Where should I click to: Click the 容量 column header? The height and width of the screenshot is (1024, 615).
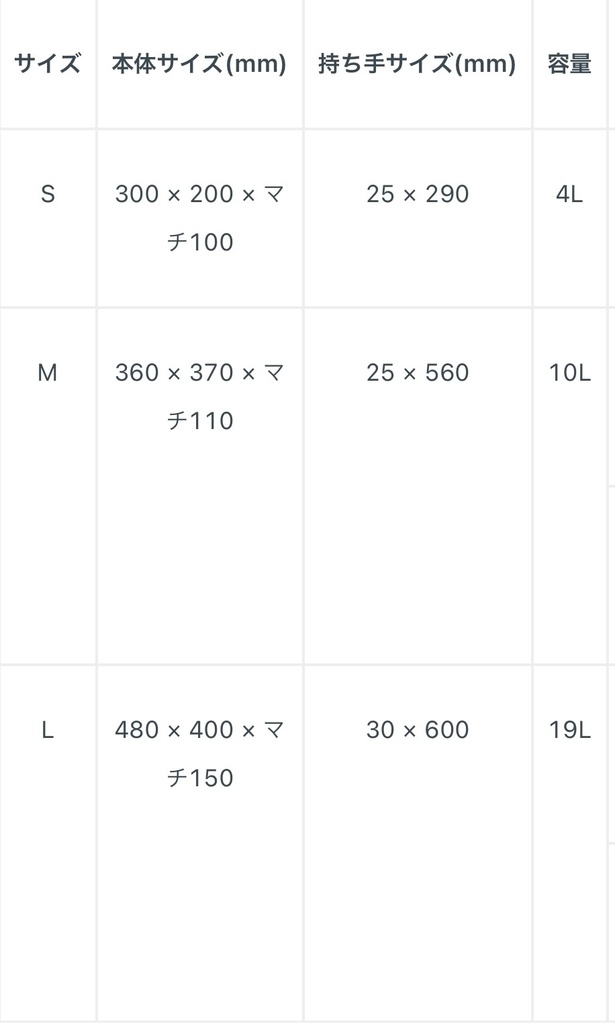pyautogui.click(x=570, y=65)
